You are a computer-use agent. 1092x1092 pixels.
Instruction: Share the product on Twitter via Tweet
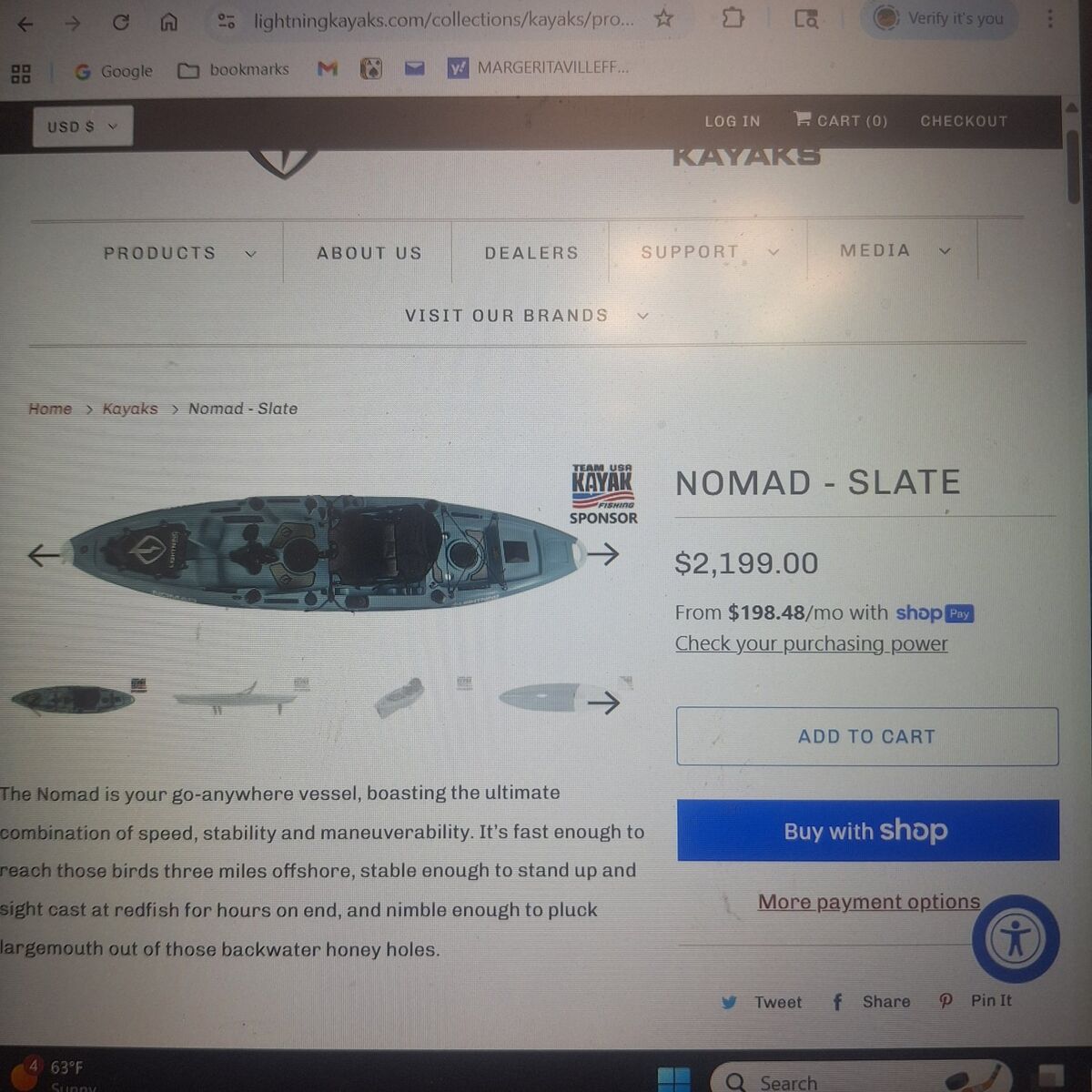point(763,1002)
